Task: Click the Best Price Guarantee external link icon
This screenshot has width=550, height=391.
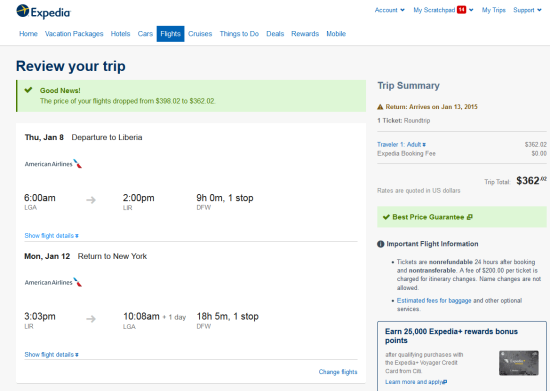Action: [470, 217]
